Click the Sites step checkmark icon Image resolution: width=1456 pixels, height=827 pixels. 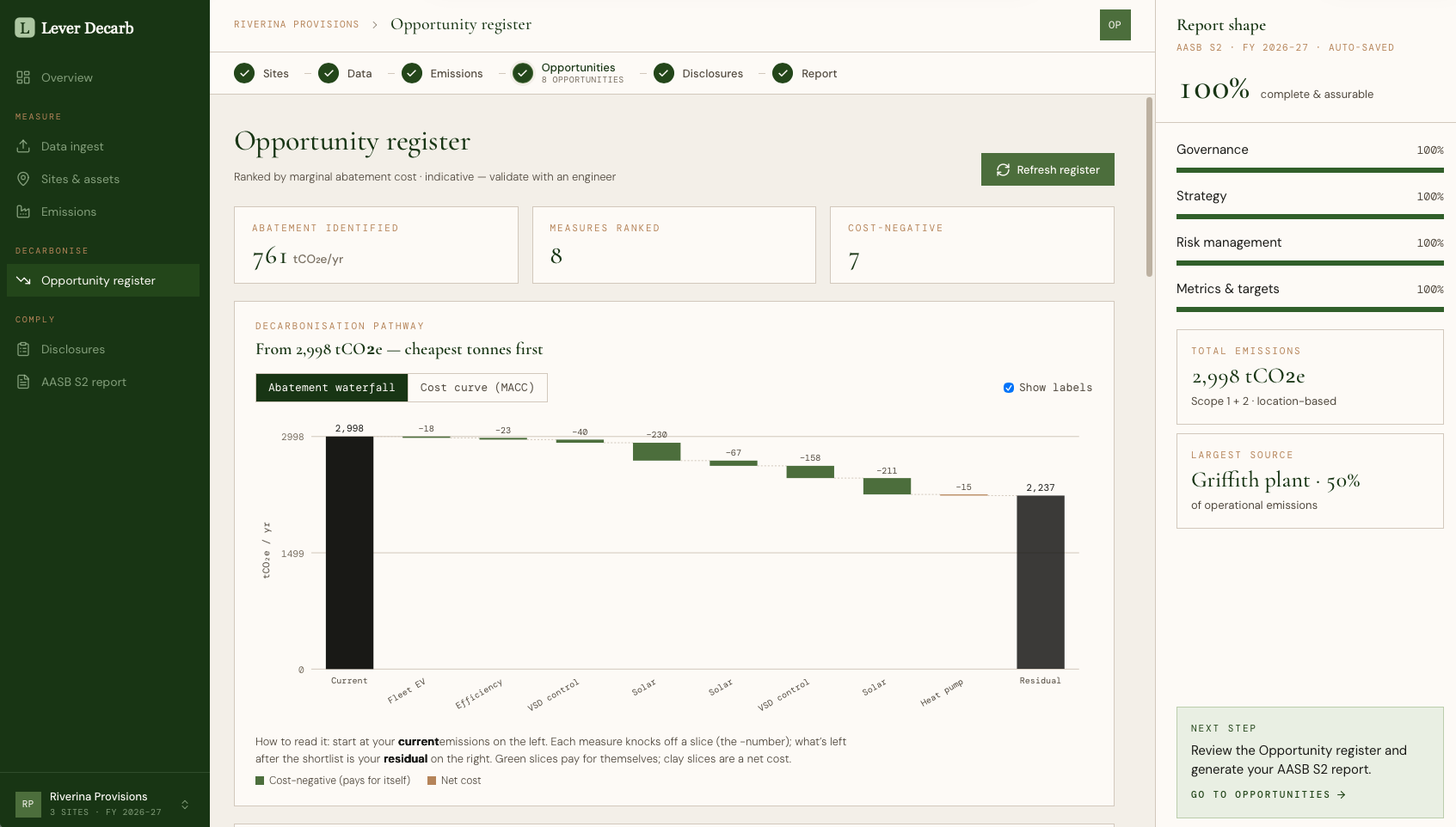pos(244,73)
